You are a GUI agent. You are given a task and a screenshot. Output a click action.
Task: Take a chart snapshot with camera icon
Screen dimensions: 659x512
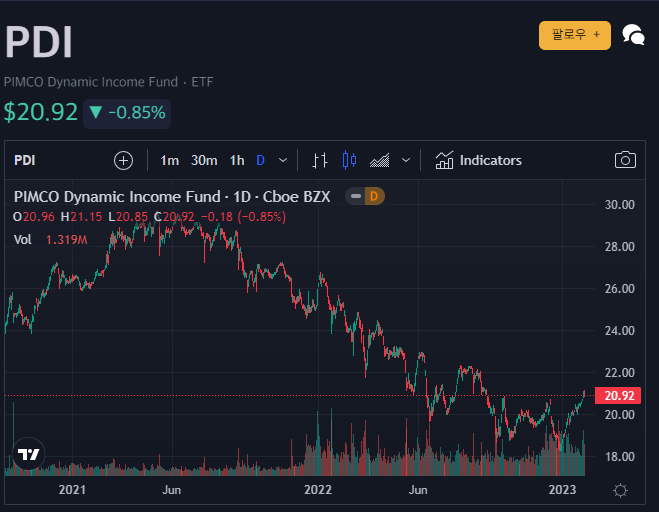pyautogui.click(x=625, y=160)
